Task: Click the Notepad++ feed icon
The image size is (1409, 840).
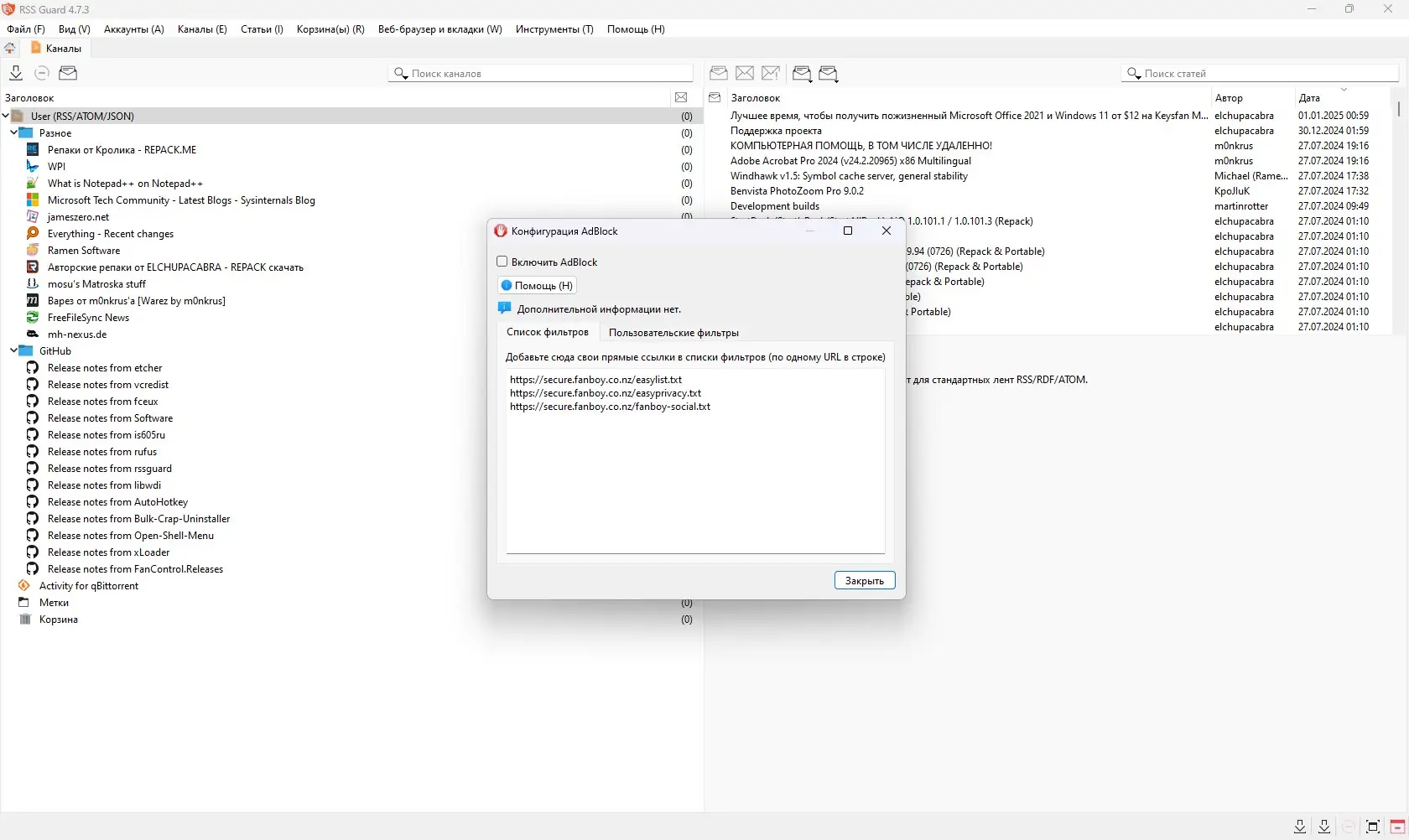Action: [x=33, y=184]
